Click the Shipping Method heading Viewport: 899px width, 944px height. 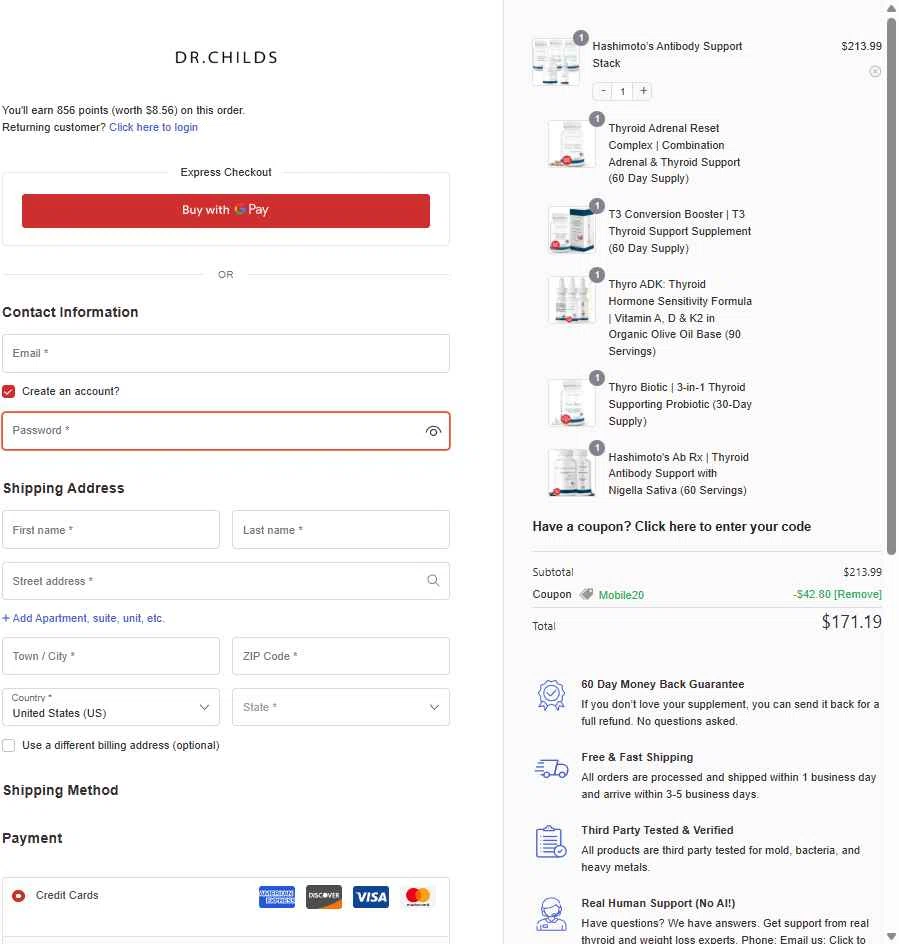(x=61, y=790)
